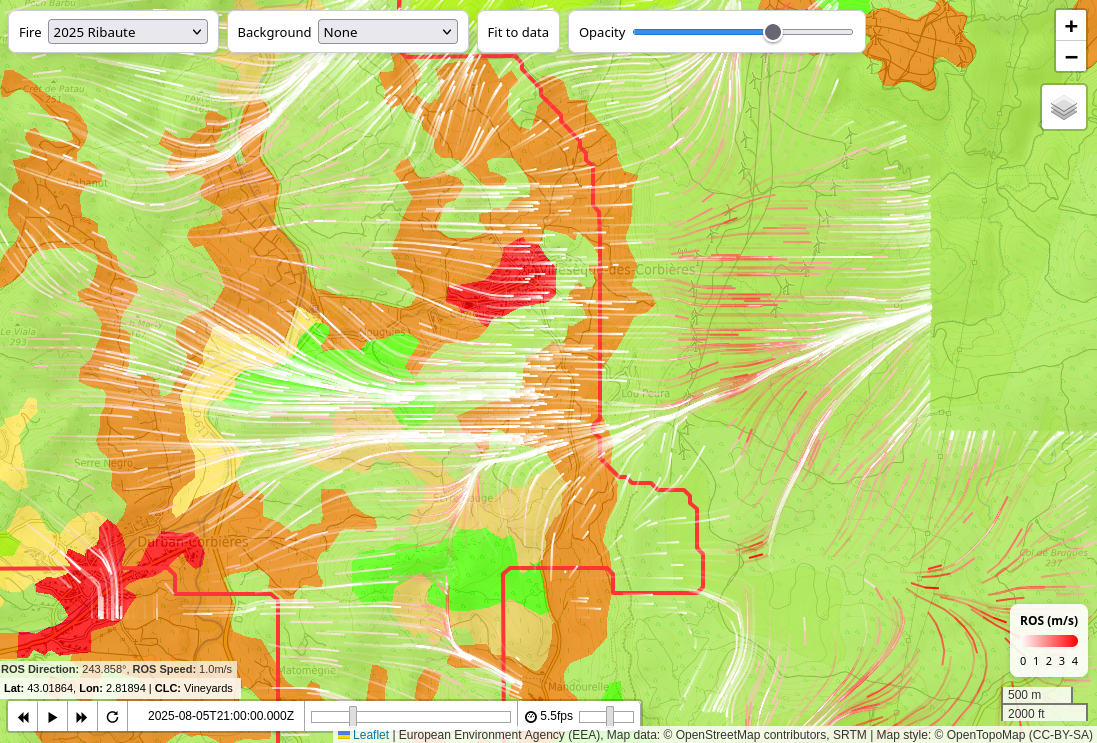Adjust the playback fps slider
This screenshot has height=743, width=1097.
click(x=607, y=717)
